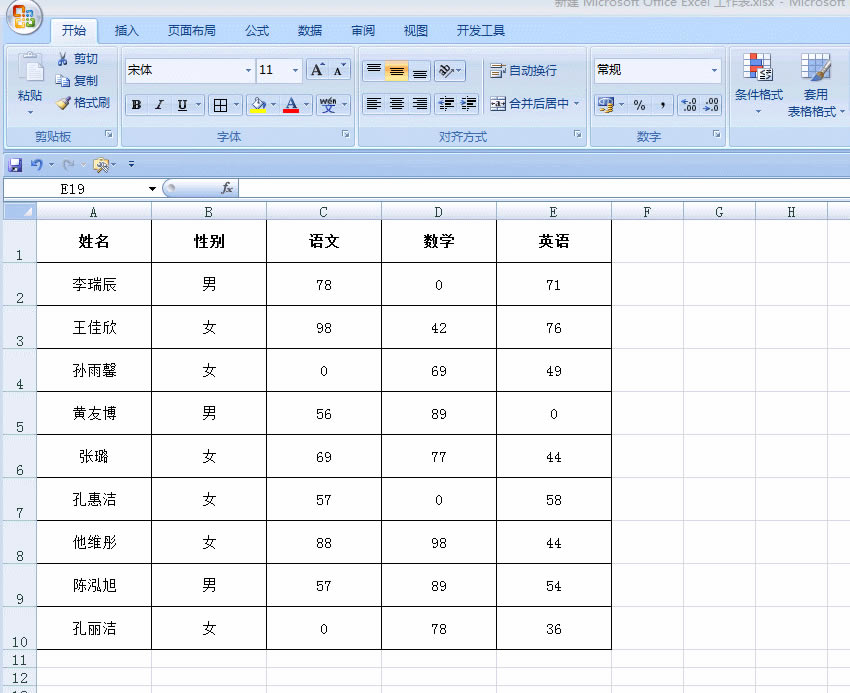Expand border style dropdown arrow
This screenshot has height=693, width=850.
pos(236,105)
